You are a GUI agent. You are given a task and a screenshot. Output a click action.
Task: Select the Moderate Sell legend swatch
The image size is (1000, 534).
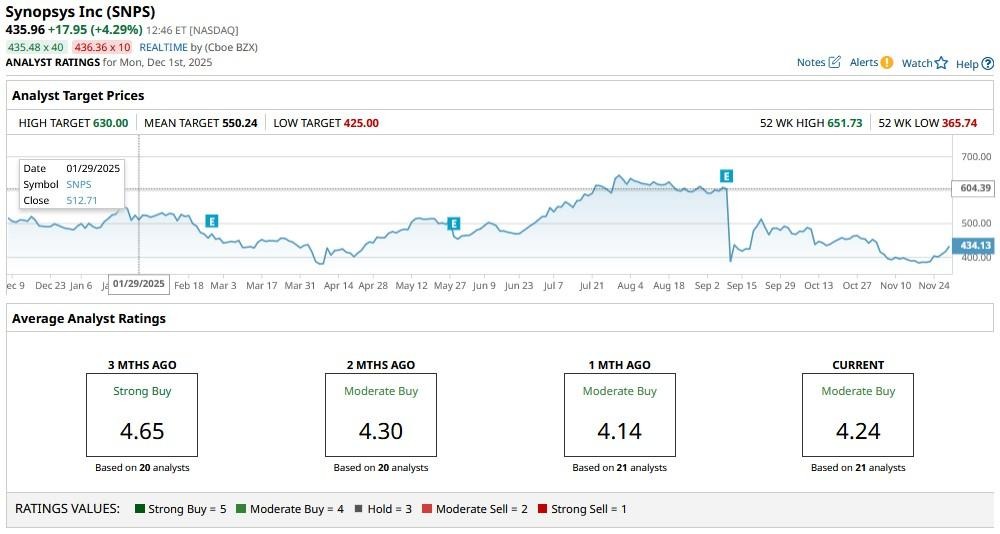[426, 509]
